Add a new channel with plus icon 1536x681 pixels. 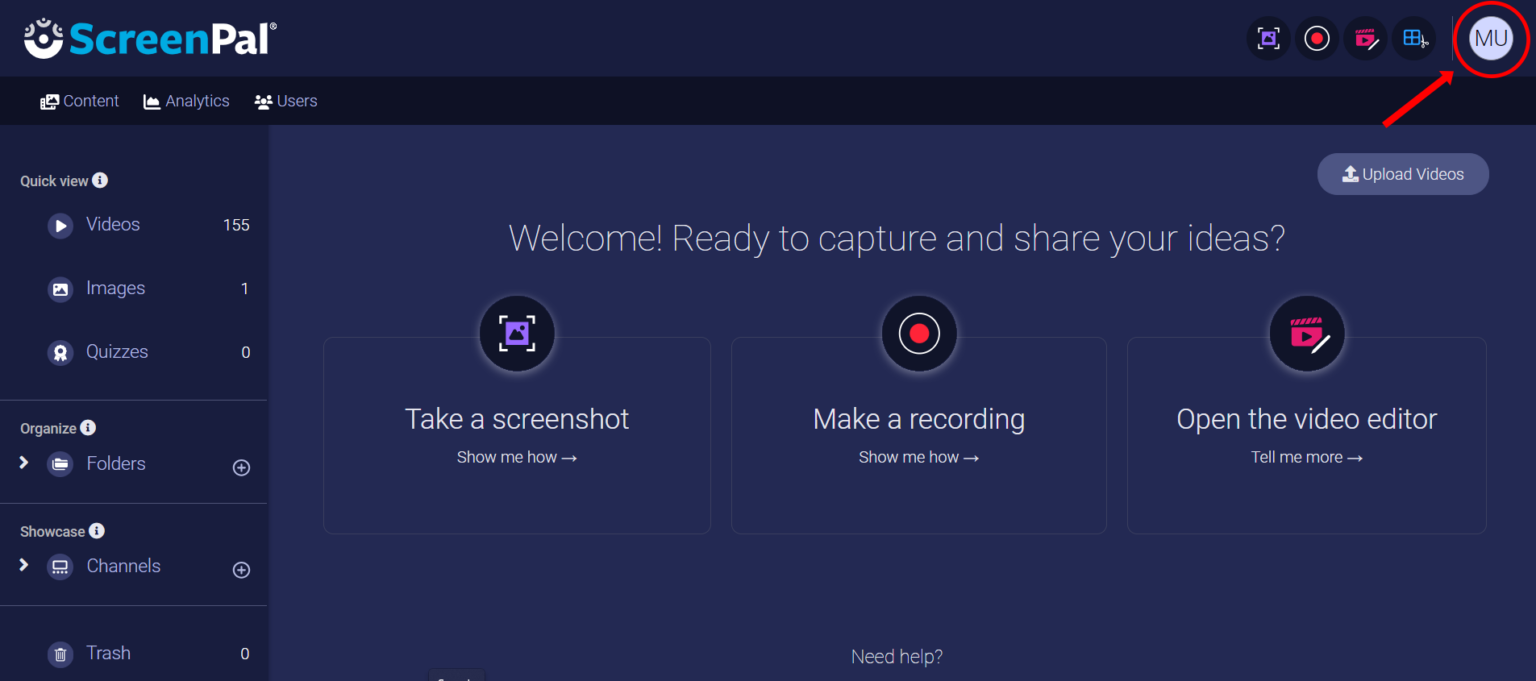click(x=241, y=570)
